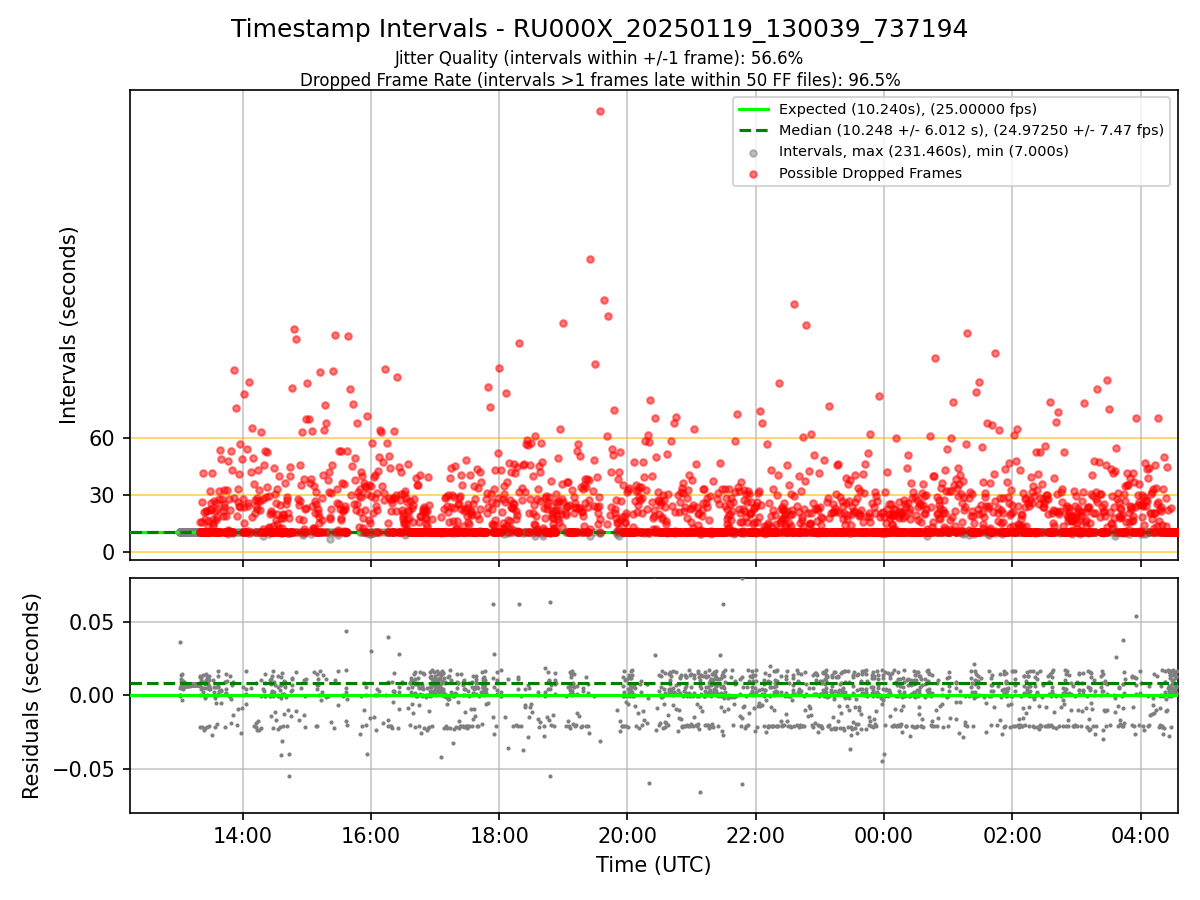
Task: Click the solid green line sample in legend
Action: (x=754, y=109)
